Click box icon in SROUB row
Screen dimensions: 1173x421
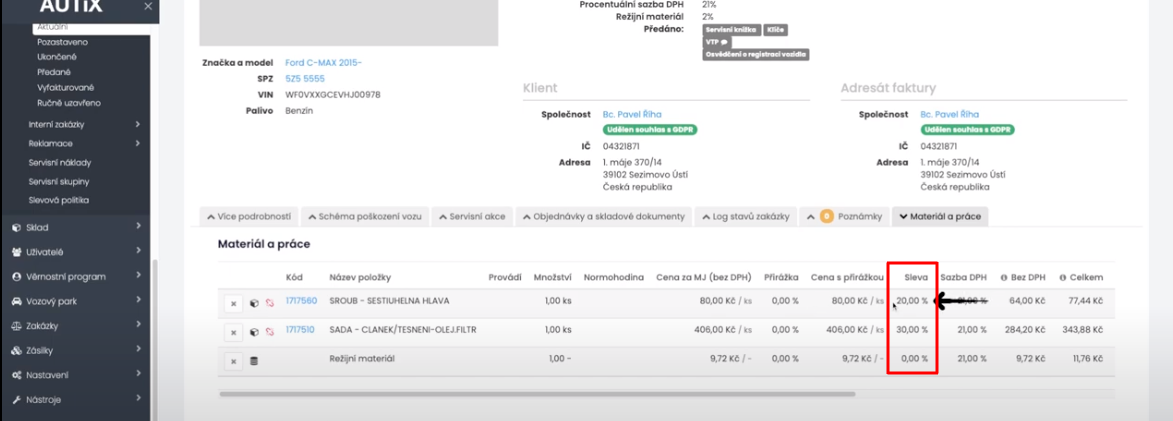[254, 304]
